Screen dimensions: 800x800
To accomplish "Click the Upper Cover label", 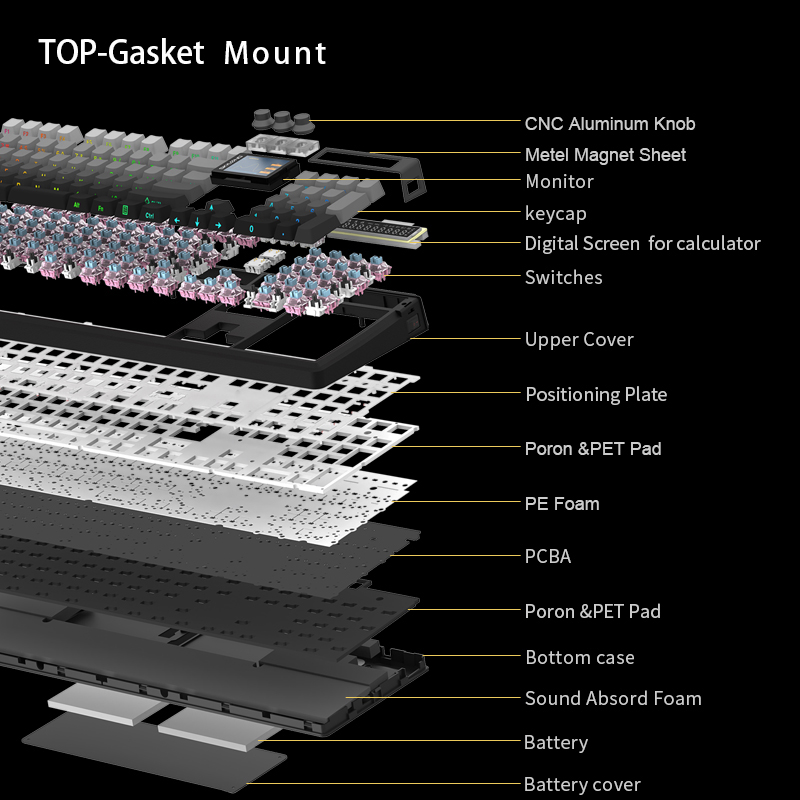I will click(x=579, y=340).
